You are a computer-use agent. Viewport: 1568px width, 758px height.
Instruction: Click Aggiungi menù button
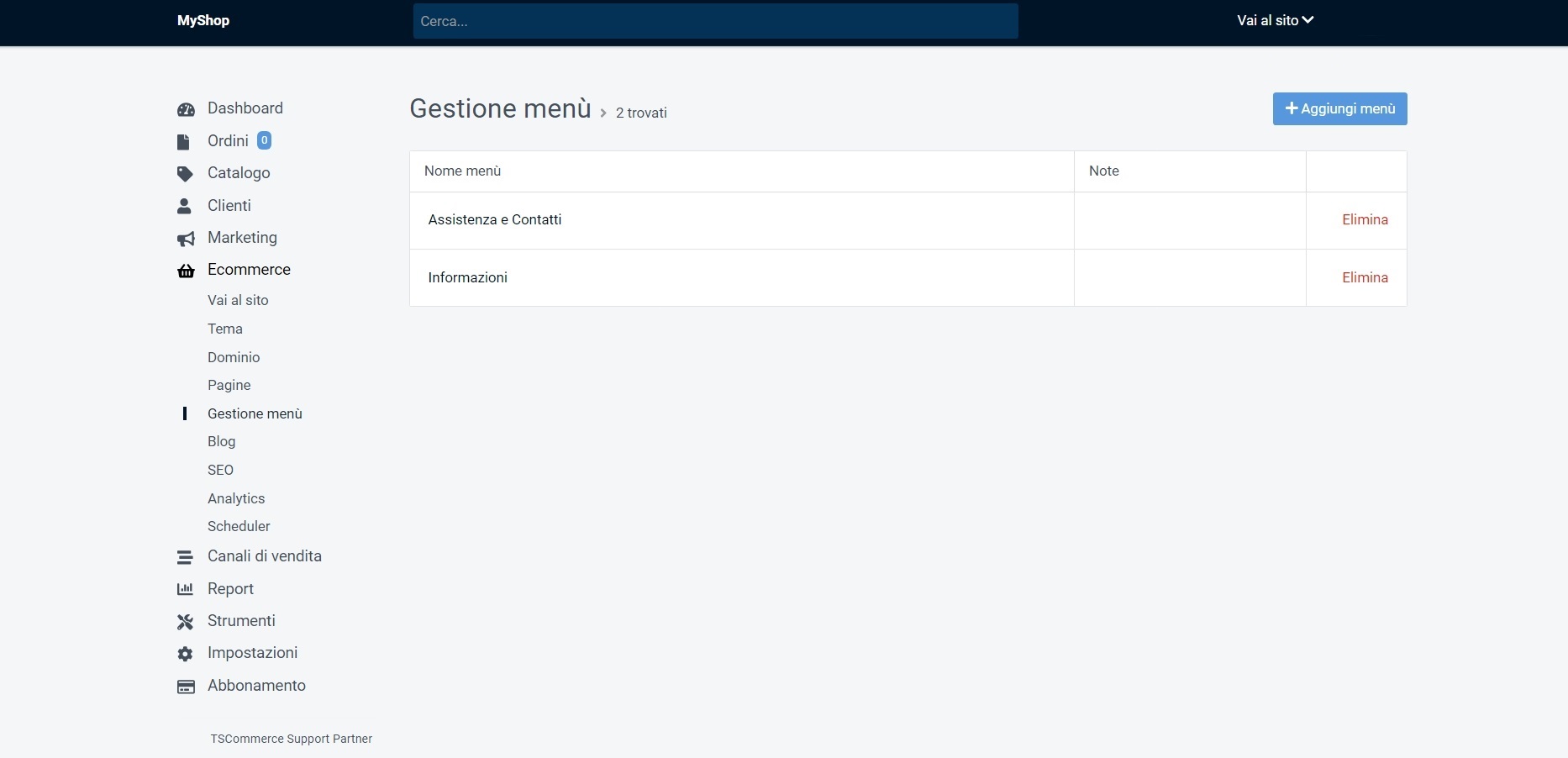pyautogui.click(x=1339, y=109)
